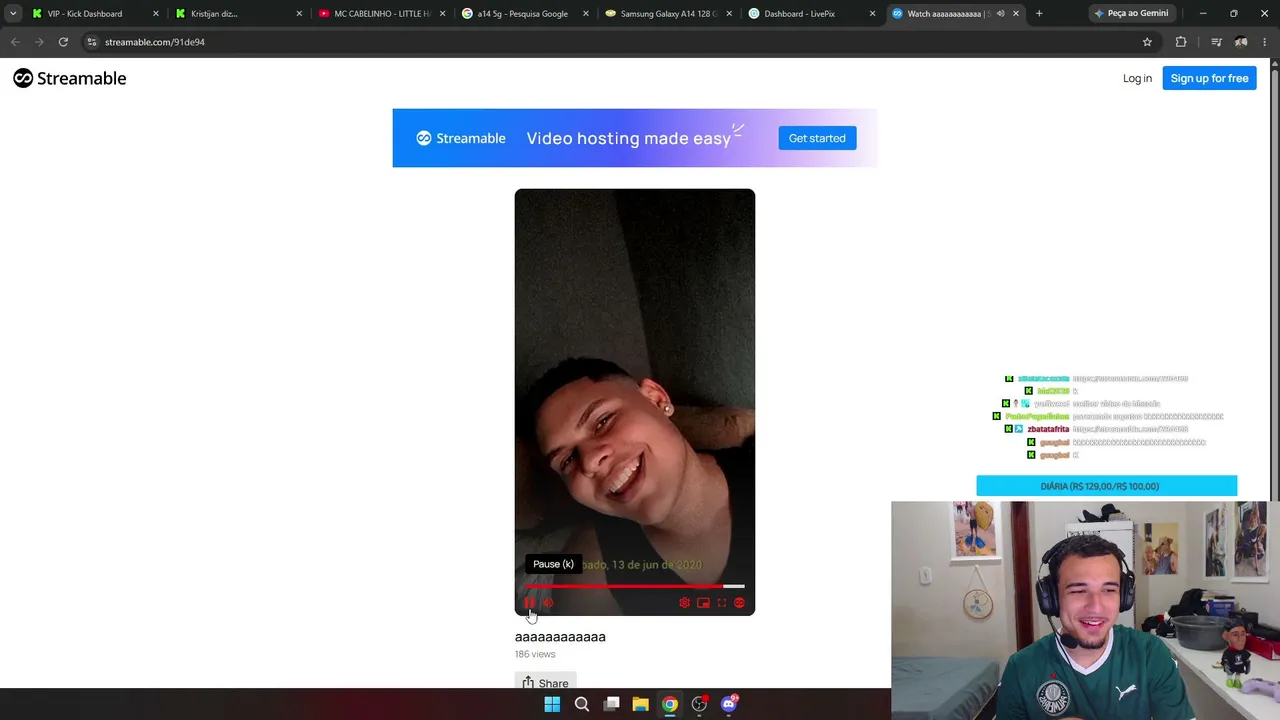
Task: Open the video player settings gear
Action: [x=684, y=603]
